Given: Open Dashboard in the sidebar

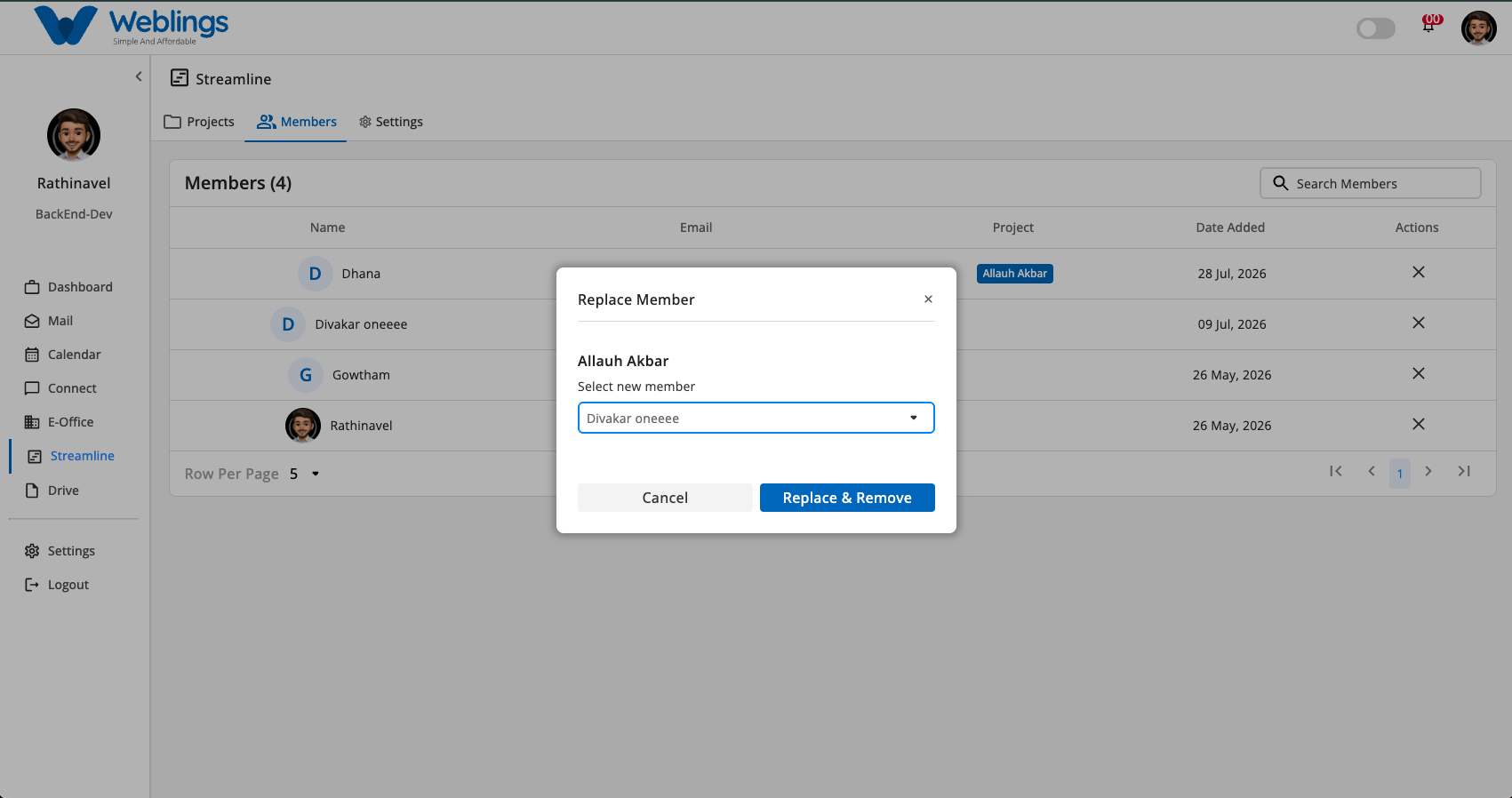Looking at the screenshot, I should pos(69,287).
